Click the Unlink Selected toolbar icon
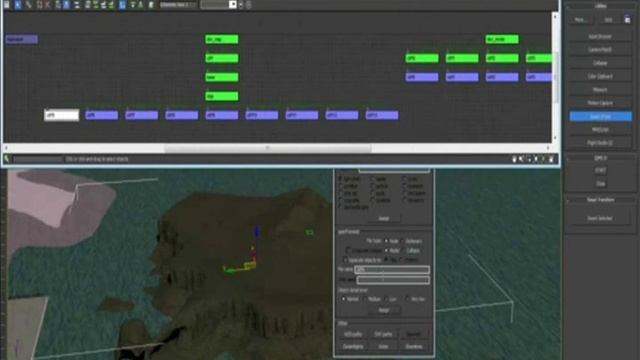The image size is (640, 360). point(39,4)
